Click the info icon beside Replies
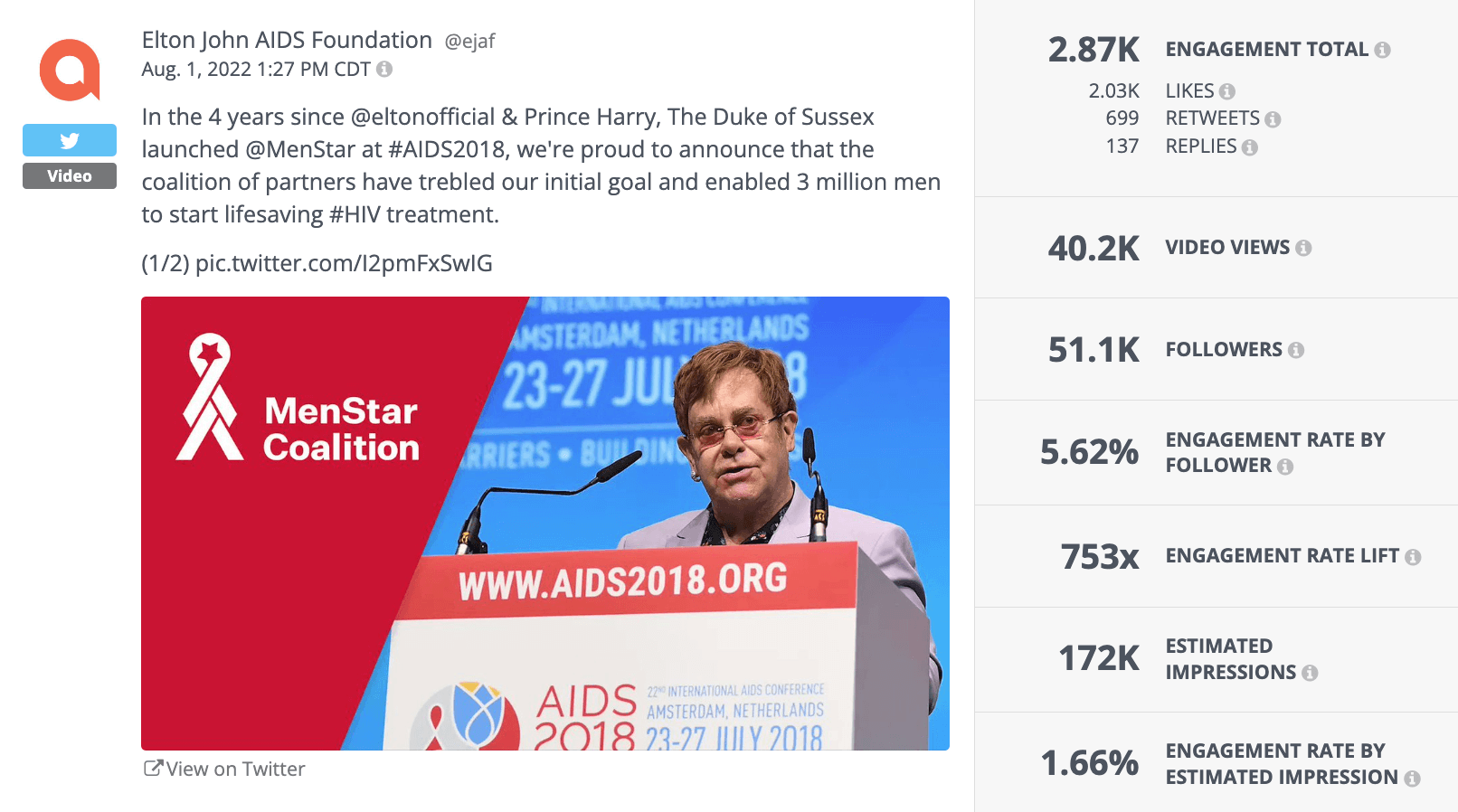The height and width of the screenshot is (812, 1458). pos(1249,147)
